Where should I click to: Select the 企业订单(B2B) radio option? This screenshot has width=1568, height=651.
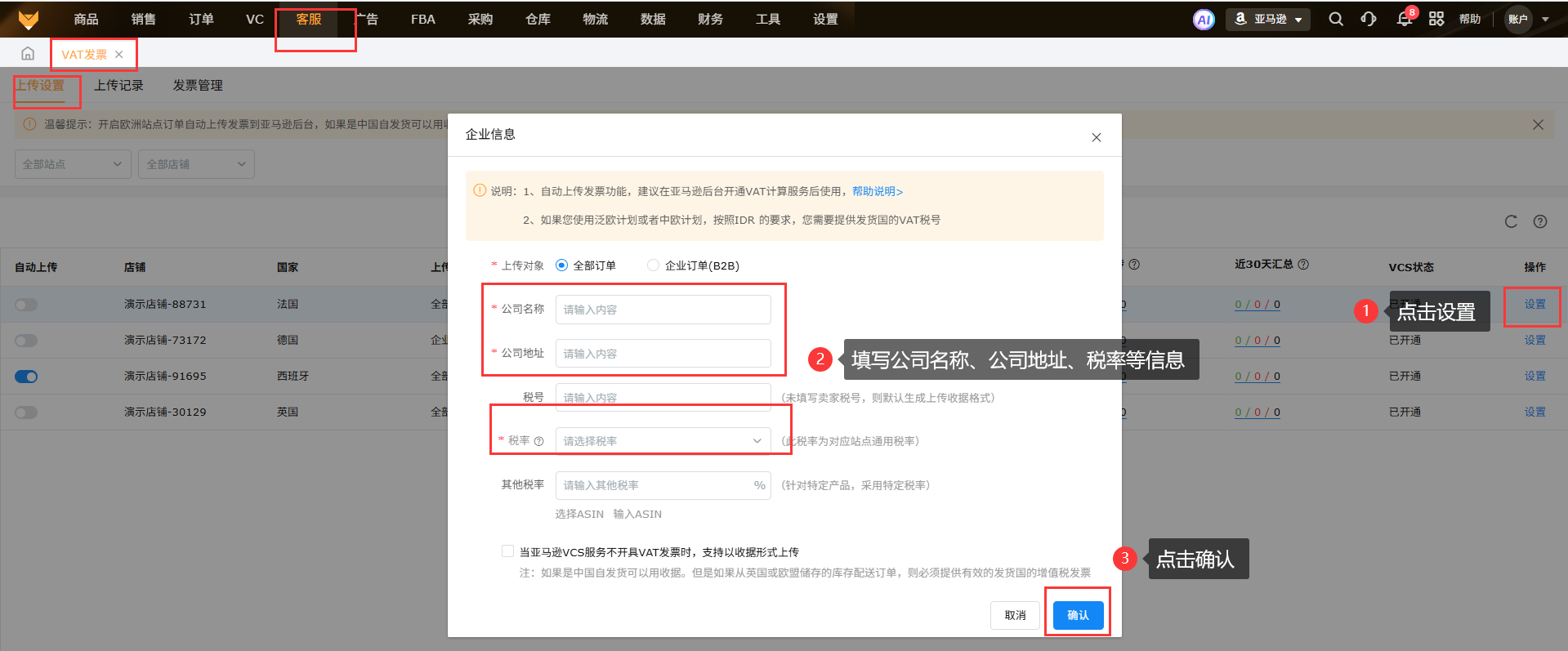[653, 265]
